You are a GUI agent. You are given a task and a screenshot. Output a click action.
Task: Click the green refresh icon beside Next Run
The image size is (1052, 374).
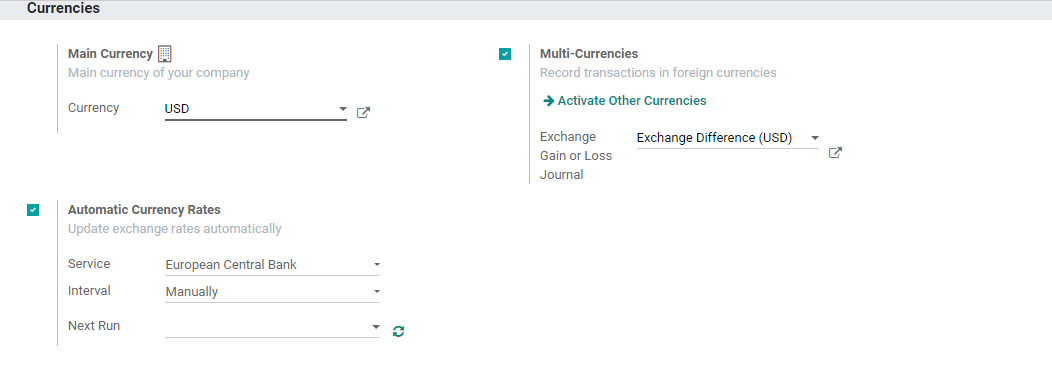[399, 330]
